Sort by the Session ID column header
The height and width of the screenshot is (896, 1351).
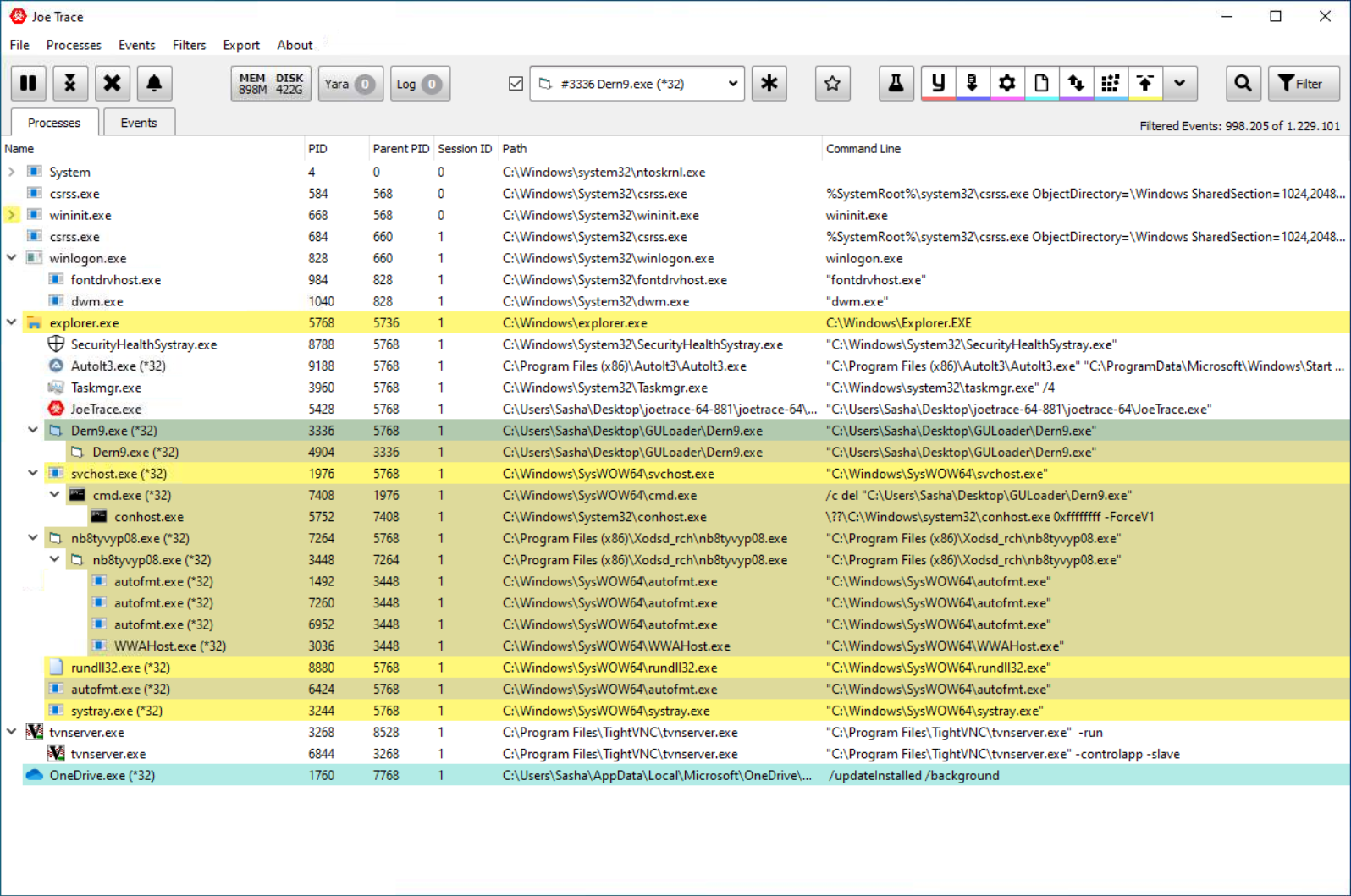click(465, 148)
